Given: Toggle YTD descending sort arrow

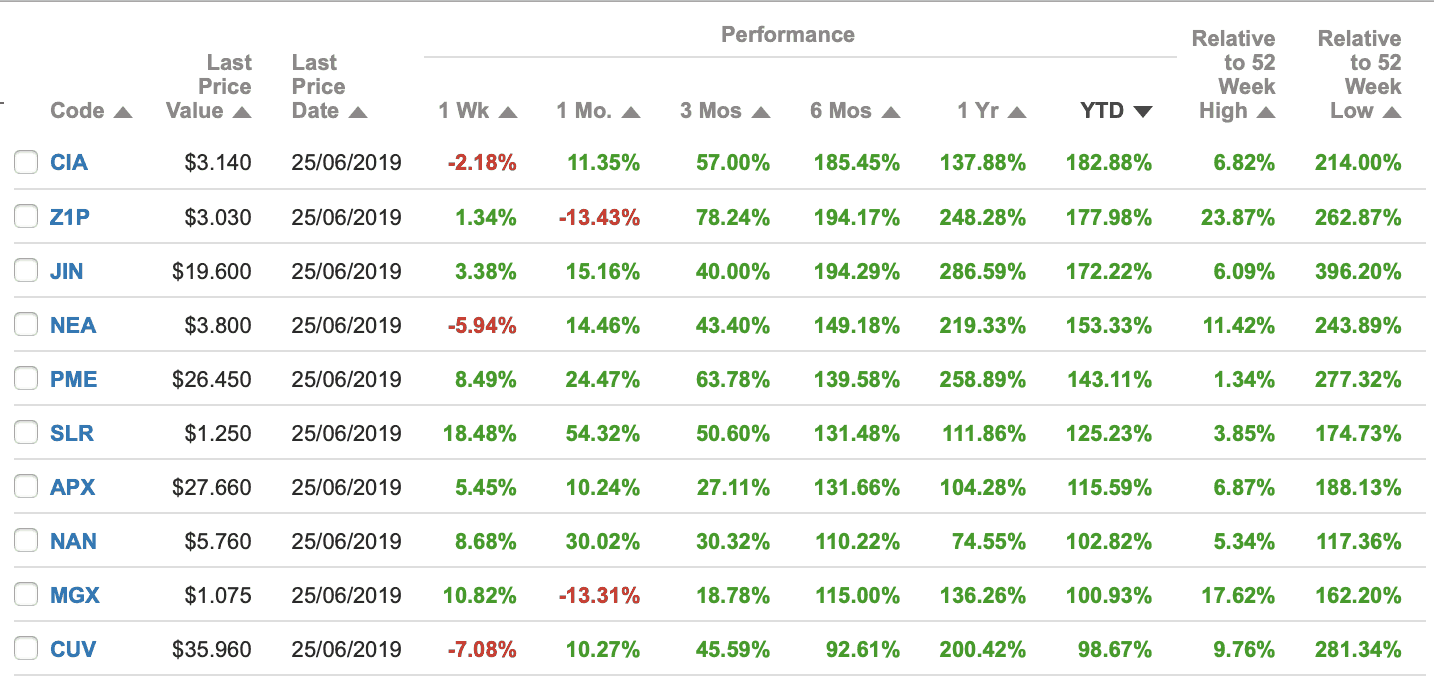Looking at the screenshot, I should click(x=1142, y=112).
